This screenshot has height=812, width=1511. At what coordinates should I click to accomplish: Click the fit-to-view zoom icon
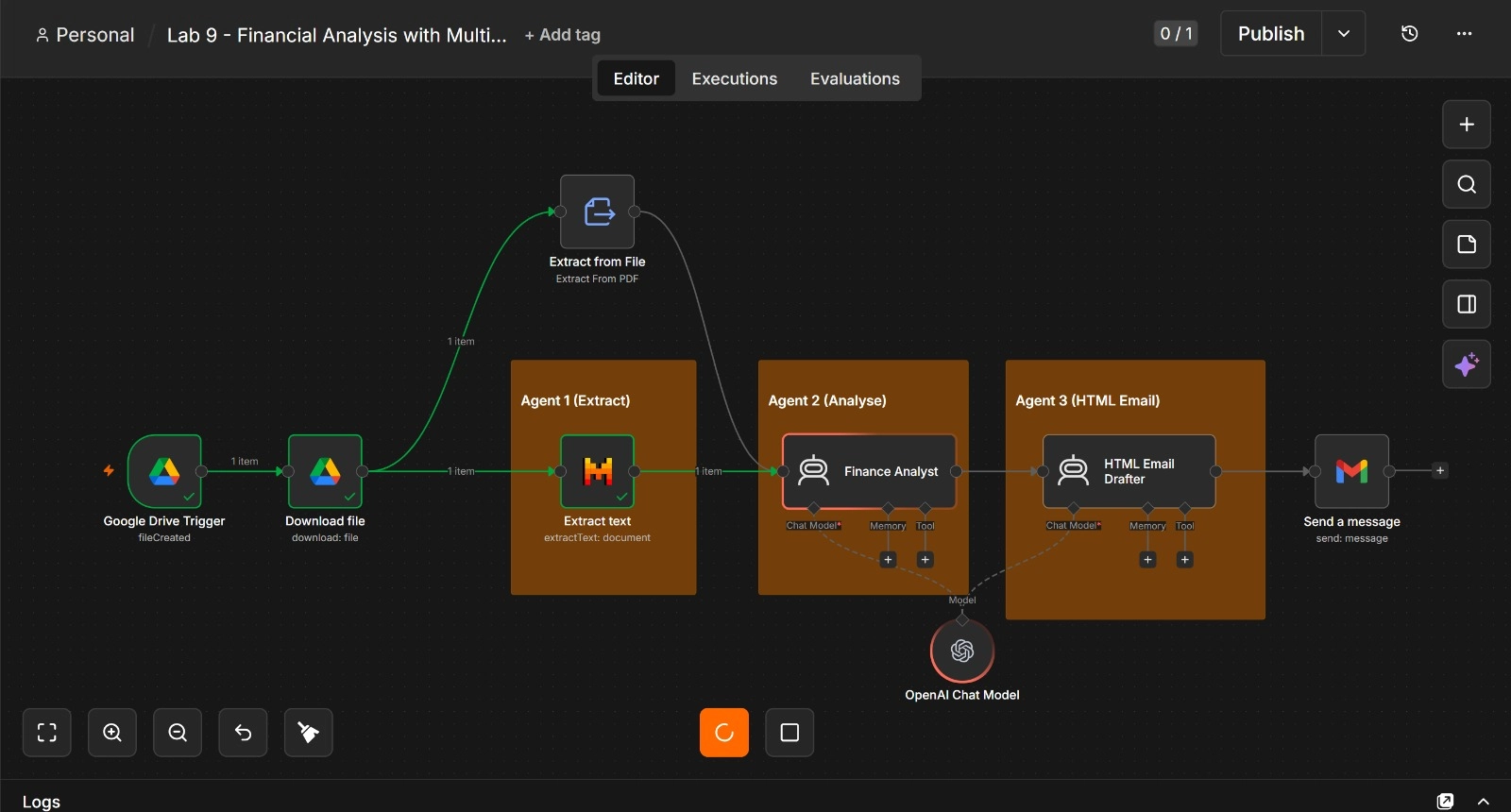point(47,733)
